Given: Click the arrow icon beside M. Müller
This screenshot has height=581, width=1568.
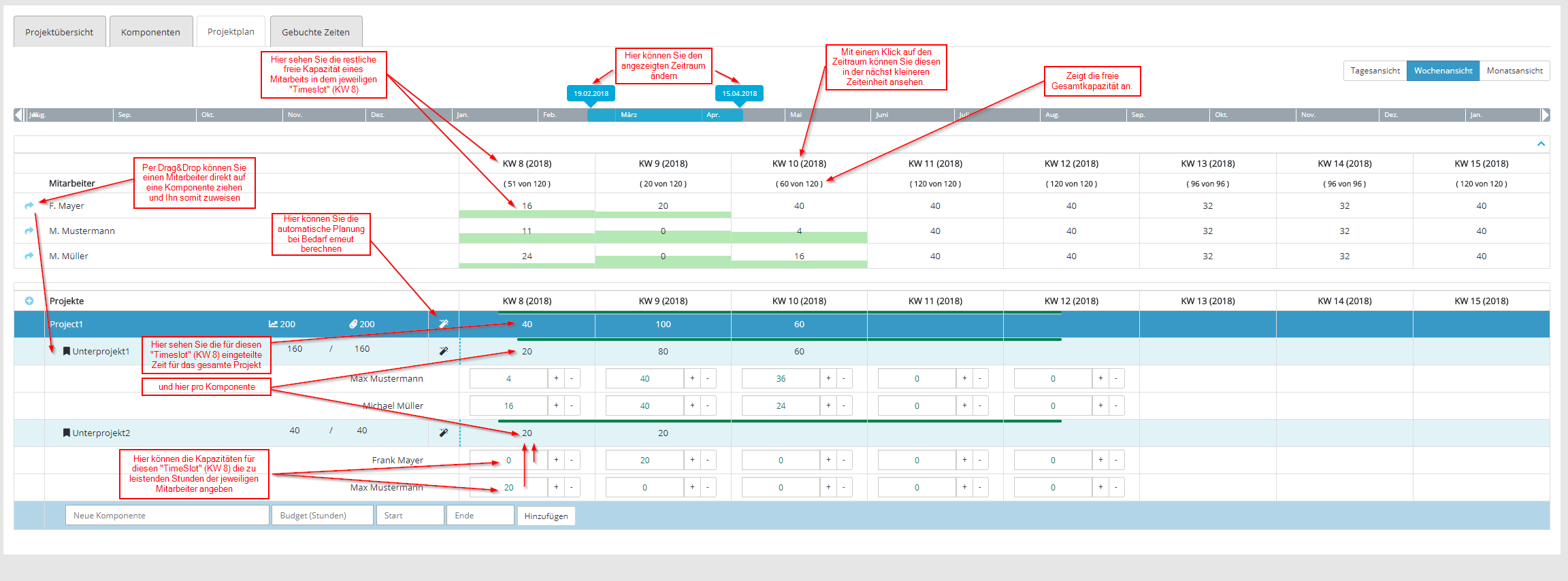Looking at the screenshot, I should coord(29,256).
